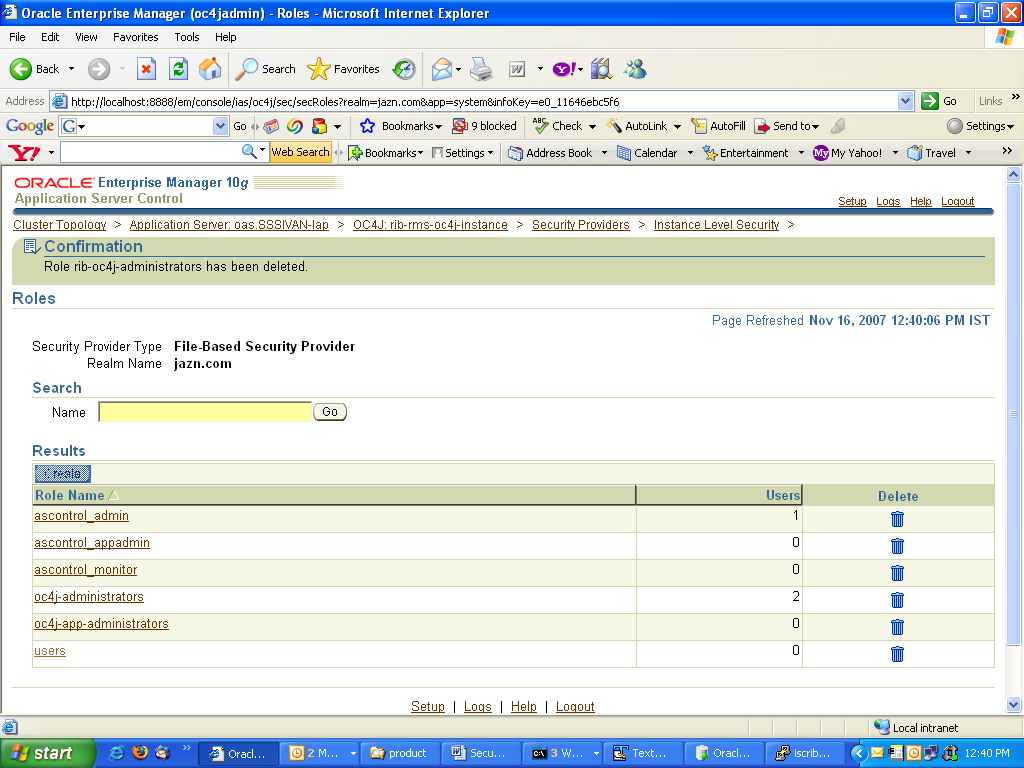Click the address bar green Go button

940,101
